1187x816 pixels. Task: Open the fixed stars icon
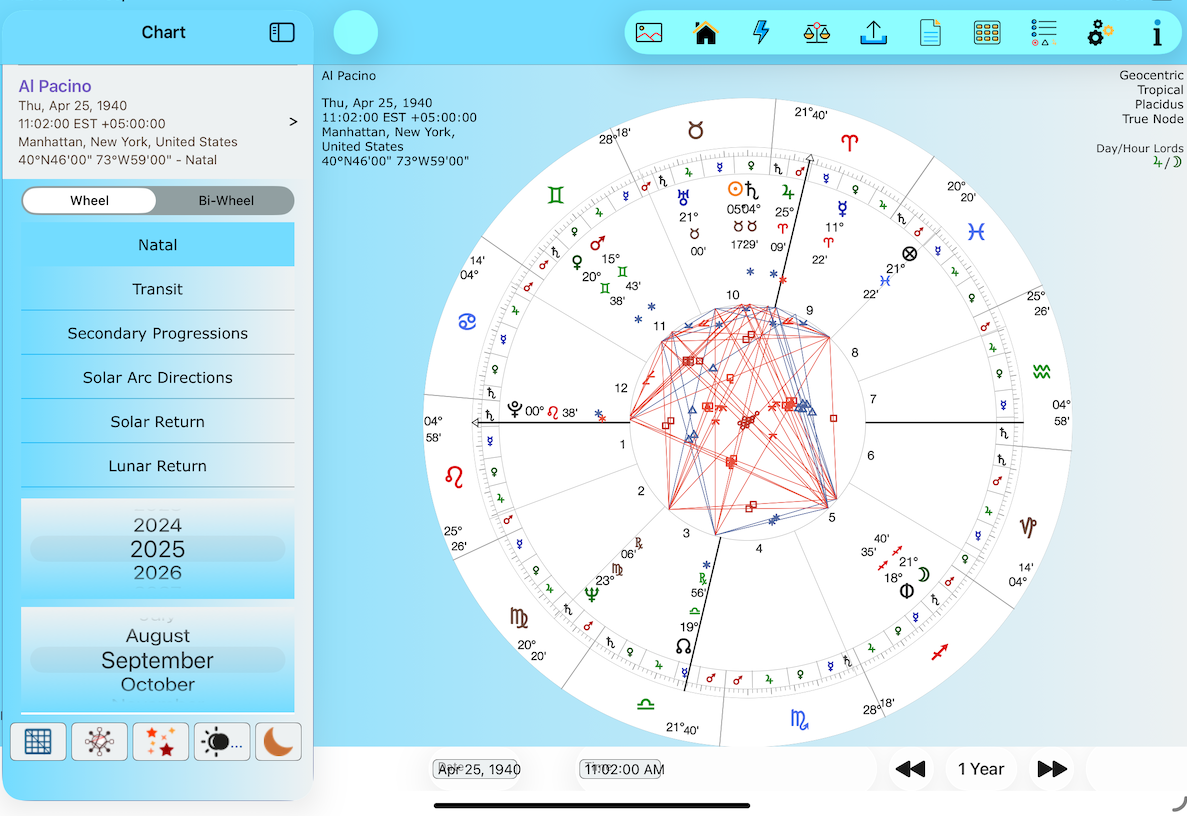[x=160, y=742]
